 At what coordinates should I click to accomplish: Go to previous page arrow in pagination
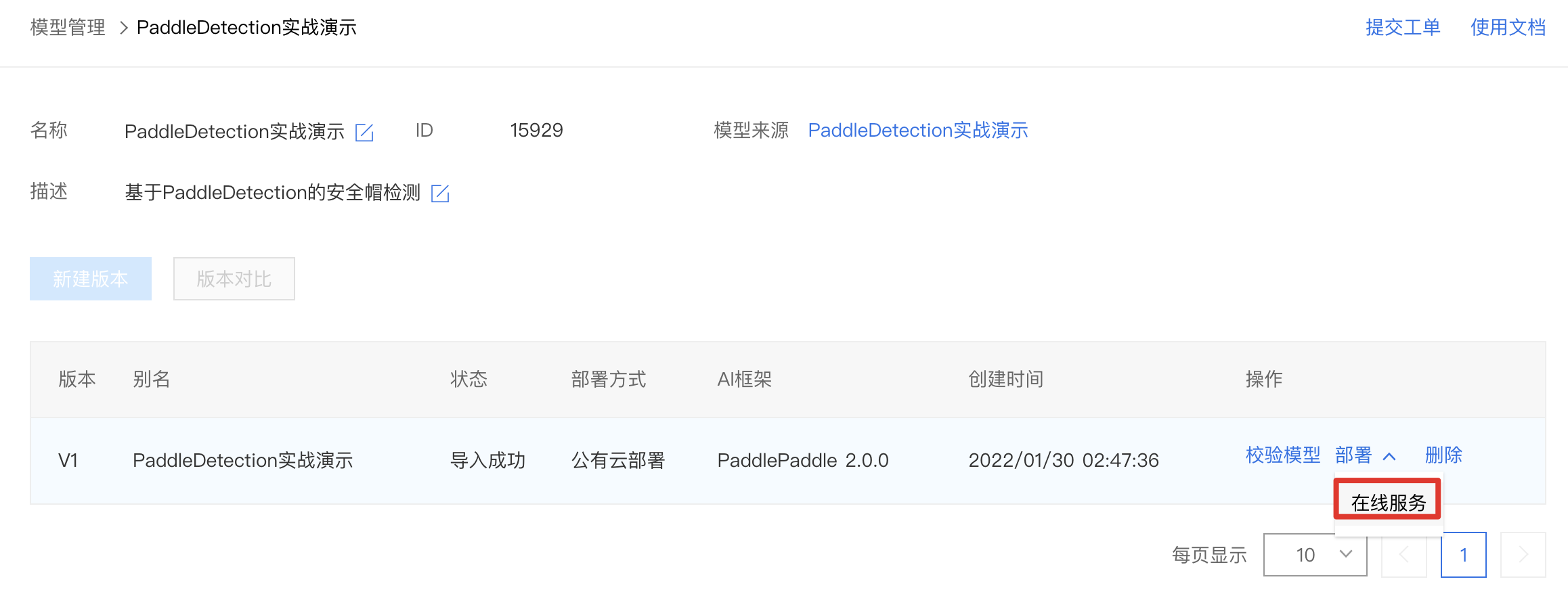point(1403,555)
